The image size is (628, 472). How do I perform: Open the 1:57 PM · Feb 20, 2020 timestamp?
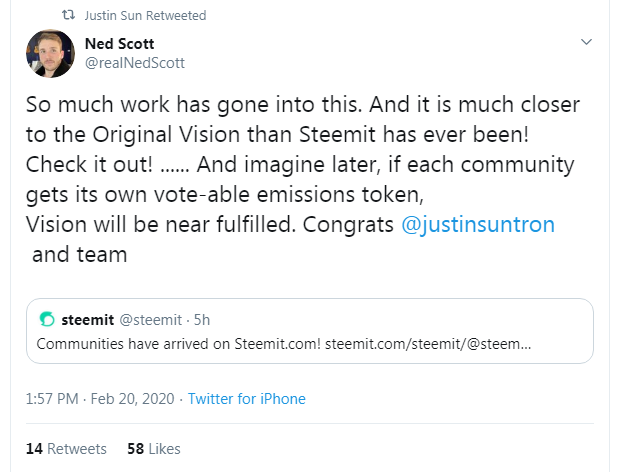click(x=98, y=399)
